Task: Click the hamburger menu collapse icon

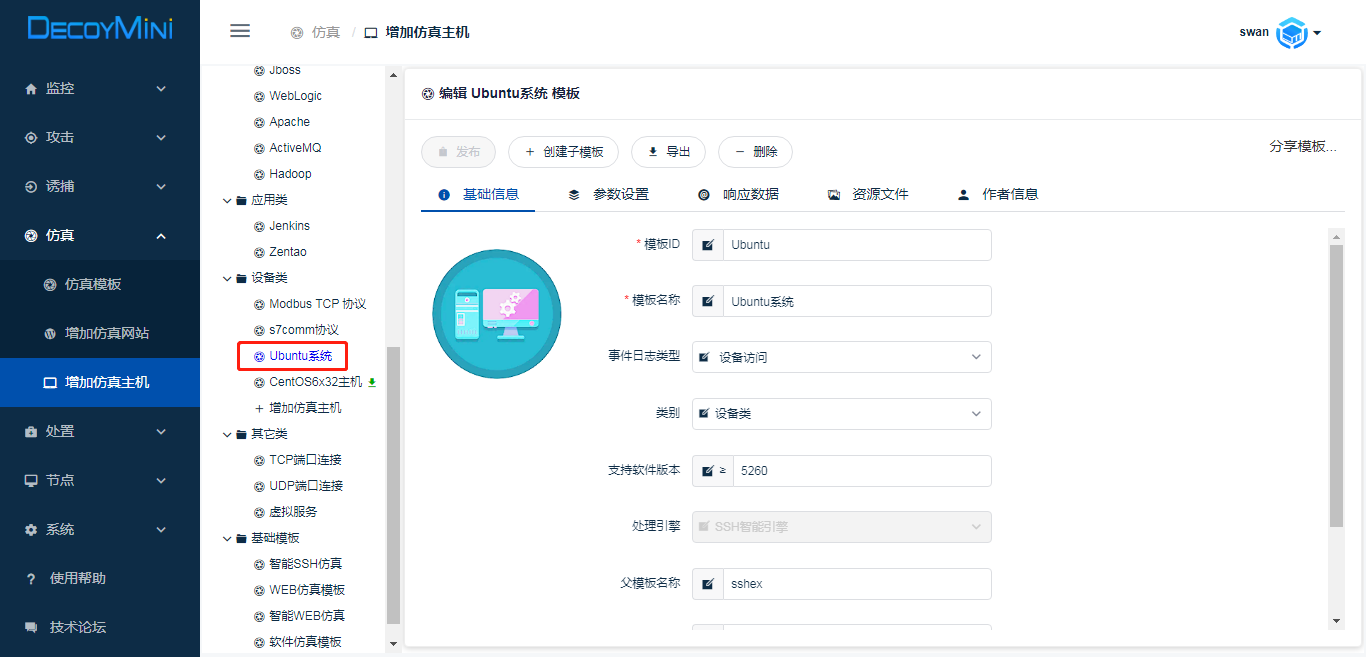Action: [x=240, y=31]
